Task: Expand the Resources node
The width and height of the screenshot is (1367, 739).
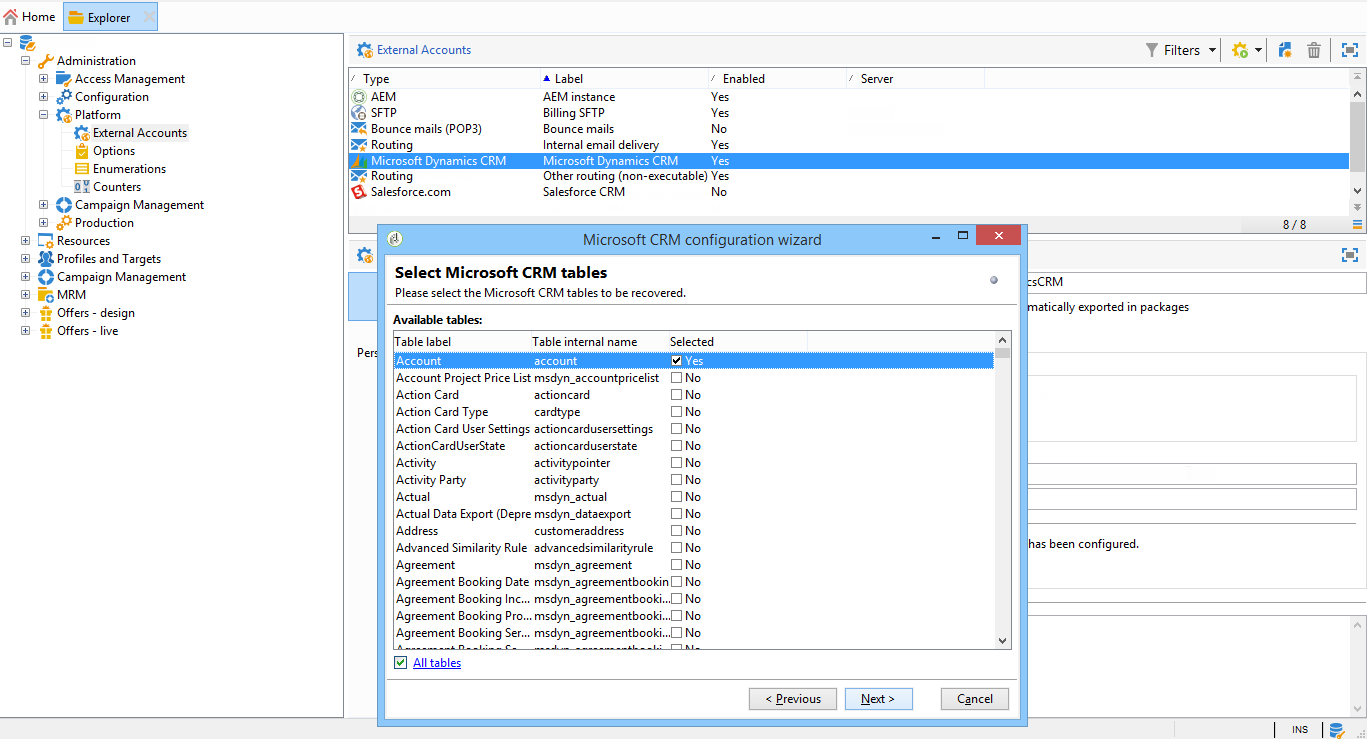Action: tap(26, 241)
